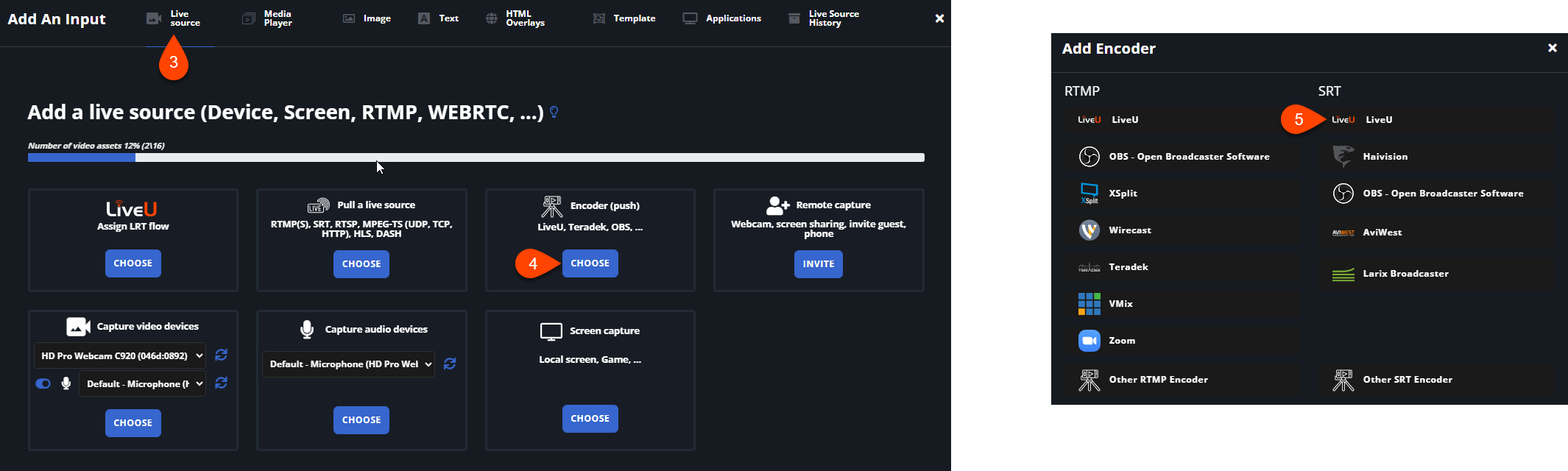
Task: Go to the HTML Overlays tab
Action: (515, 18)
